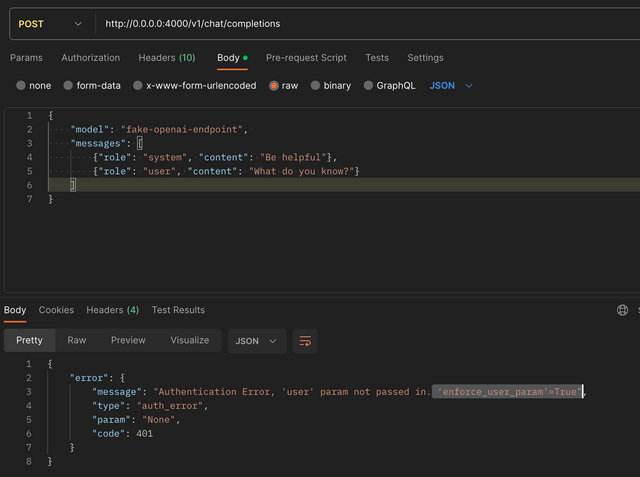The width and height of the screenshot is (640, 477).
Task: Click the network globe icon in response panel
Action: pos(623,310)
